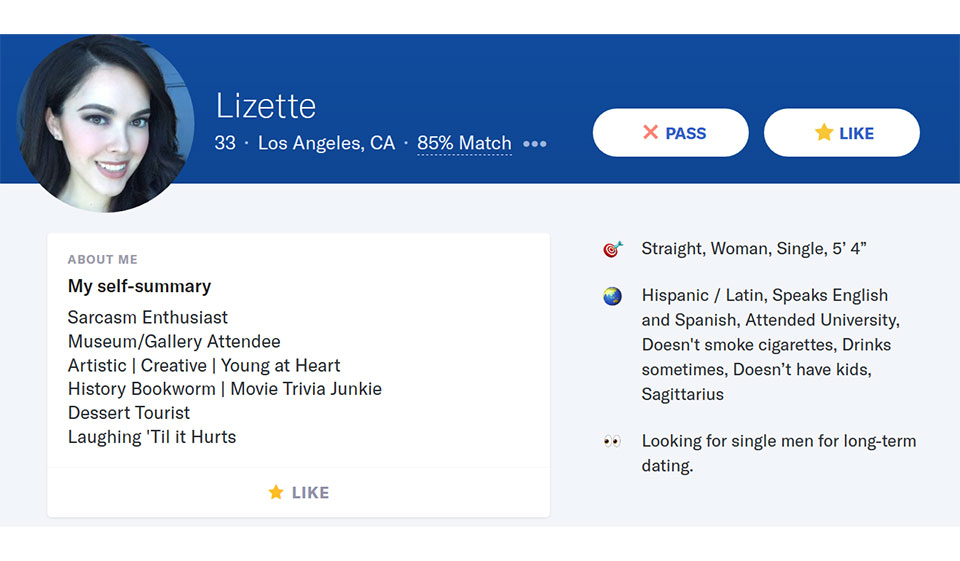Open the 85% Match link
This screenshot has height=561, width=960.
[464, 143]
